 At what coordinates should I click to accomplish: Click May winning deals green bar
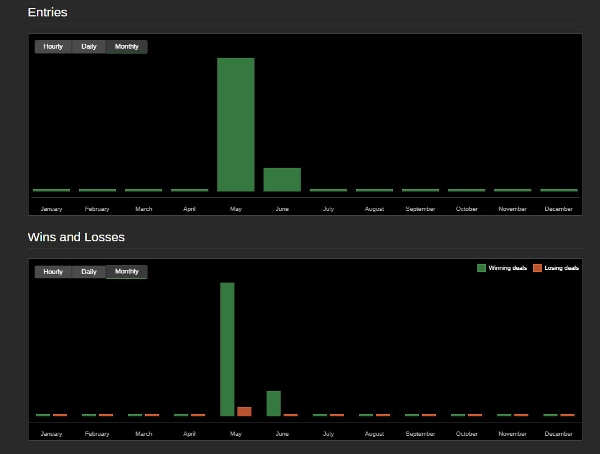pos(227,349)
